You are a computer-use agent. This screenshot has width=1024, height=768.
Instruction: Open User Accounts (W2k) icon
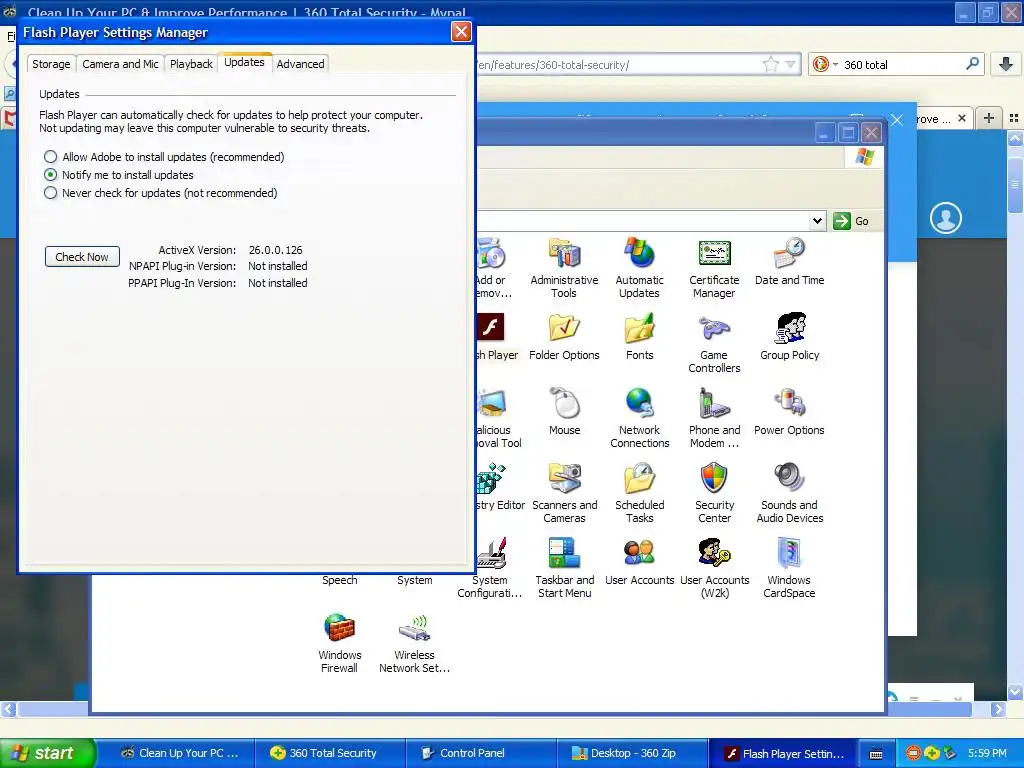(x=714, y=568)
